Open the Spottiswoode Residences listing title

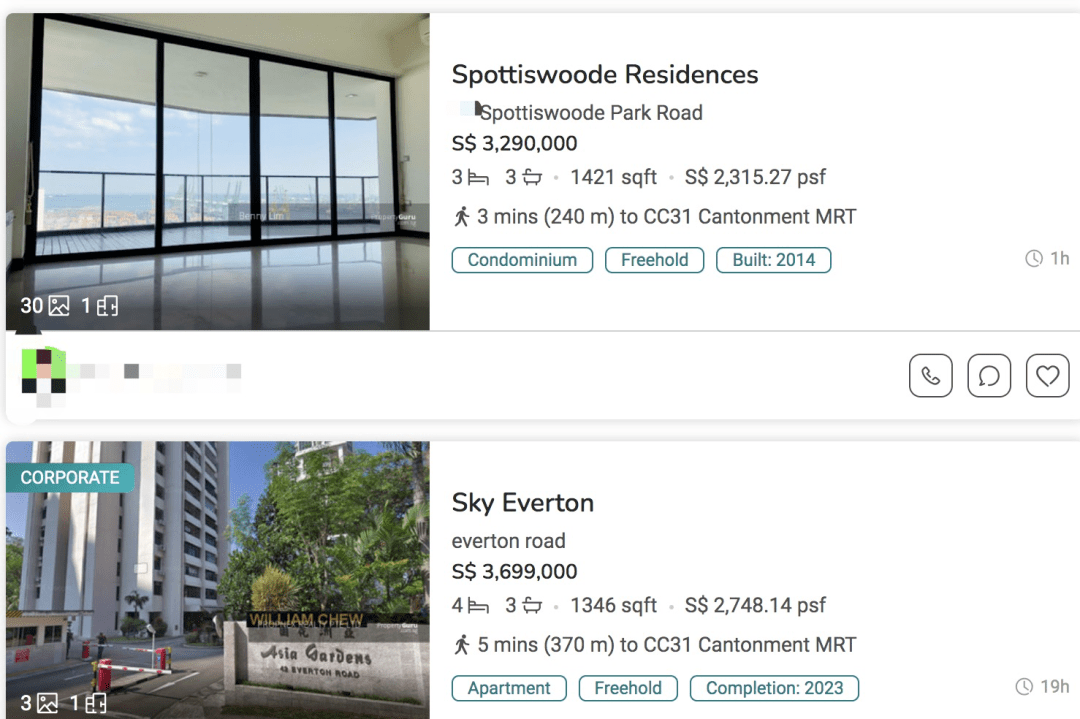point(604,75)
